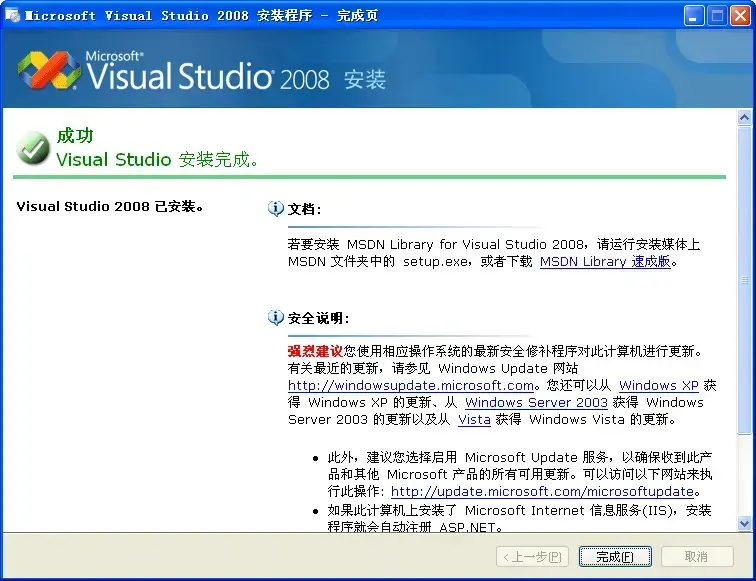Viewport: 756px width, 581px height.
Task: Click the greyed maximize window button
Action: pyautogui.click(x=717, y=16)
